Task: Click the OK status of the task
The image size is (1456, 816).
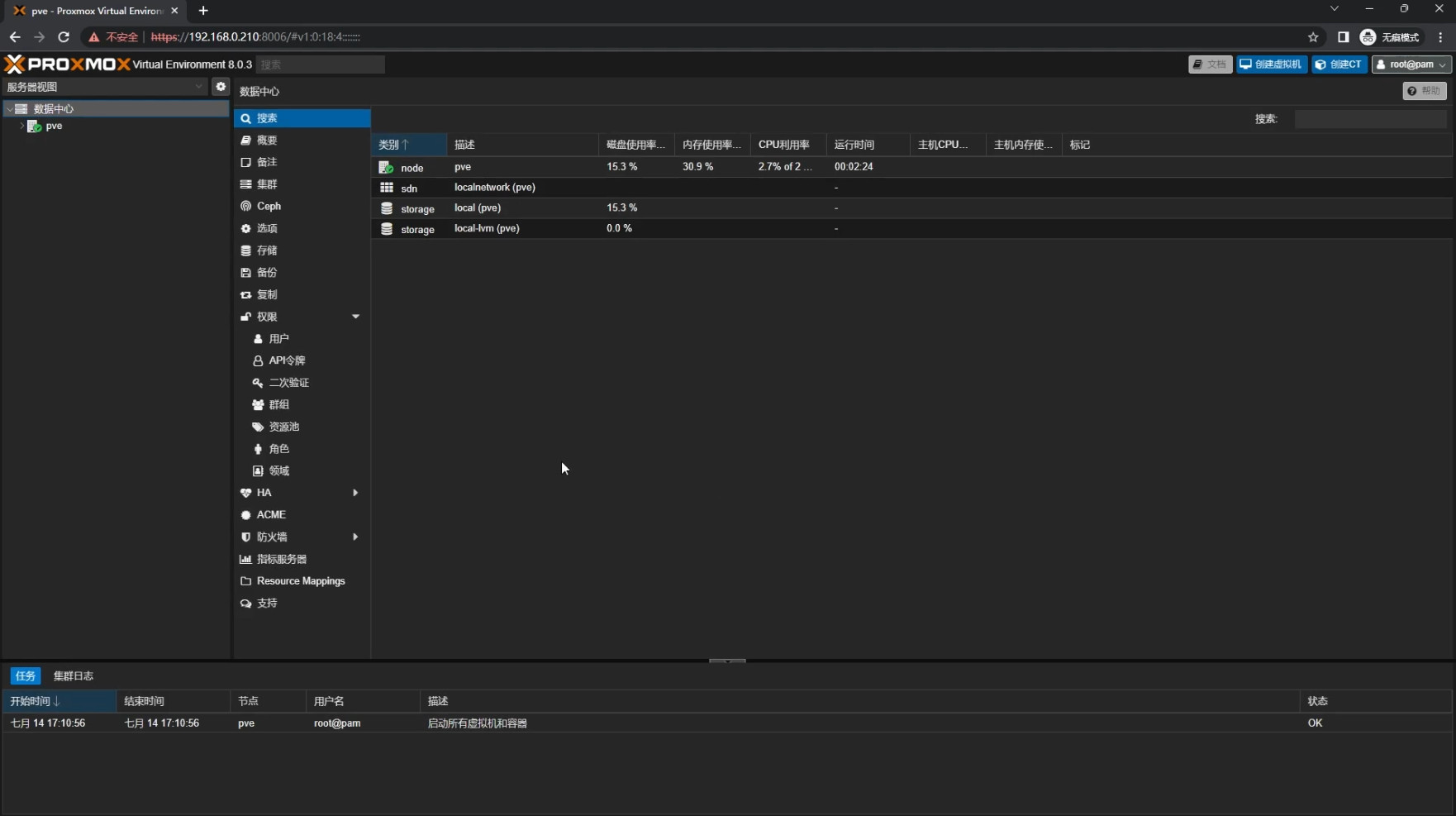Action: (1315, 723)
